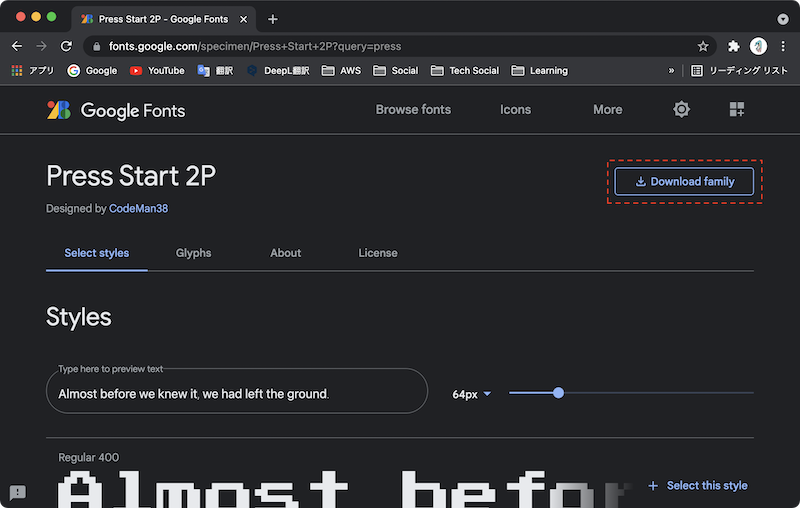Switch to the About tab
This screenshot has width=800, height=508.
[x=285, y=253]
